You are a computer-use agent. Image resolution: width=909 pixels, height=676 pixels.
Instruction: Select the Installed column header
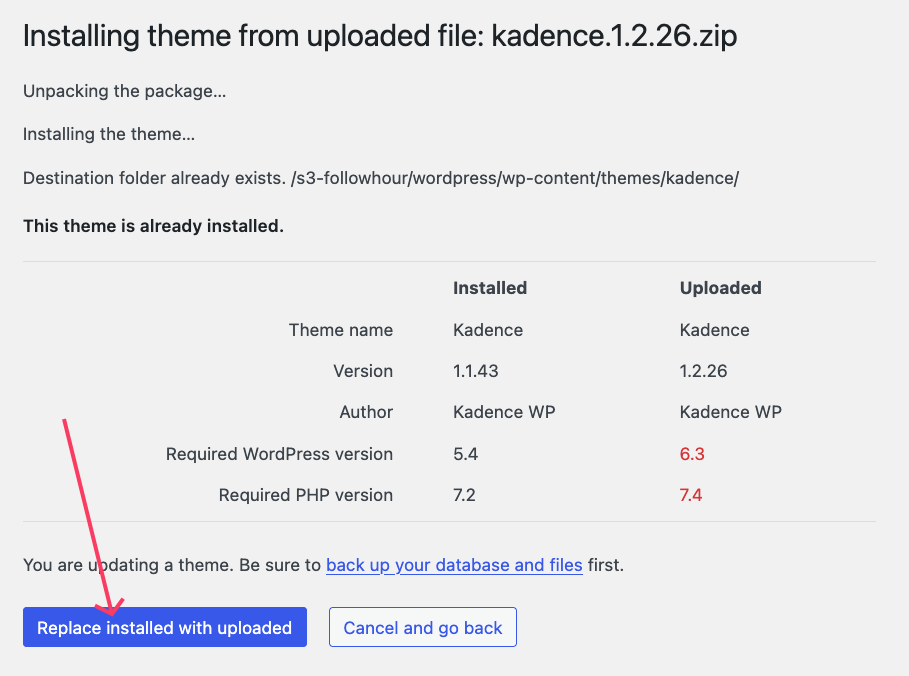click(x=489, y=288)
